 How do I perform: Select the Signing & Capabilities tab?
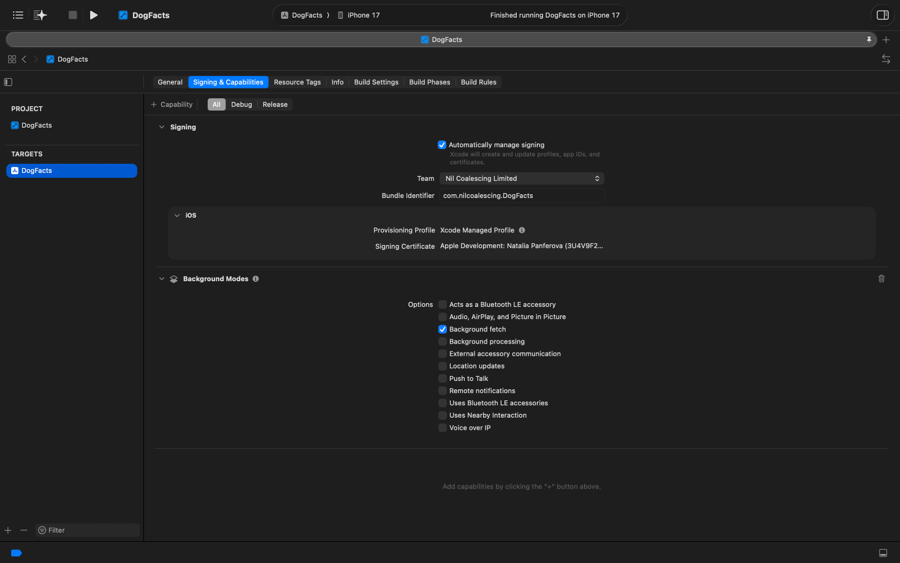pos(228,82)
